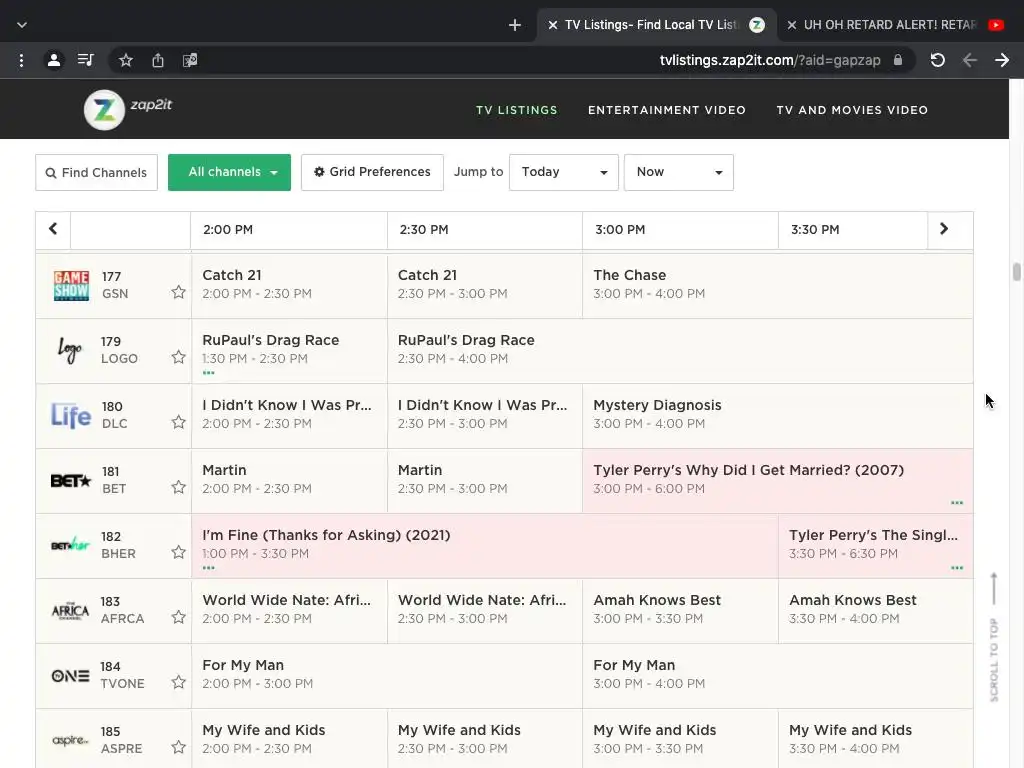
Task: Share the page via share icon
Action: pyautogui.click(x=158, y=60)
